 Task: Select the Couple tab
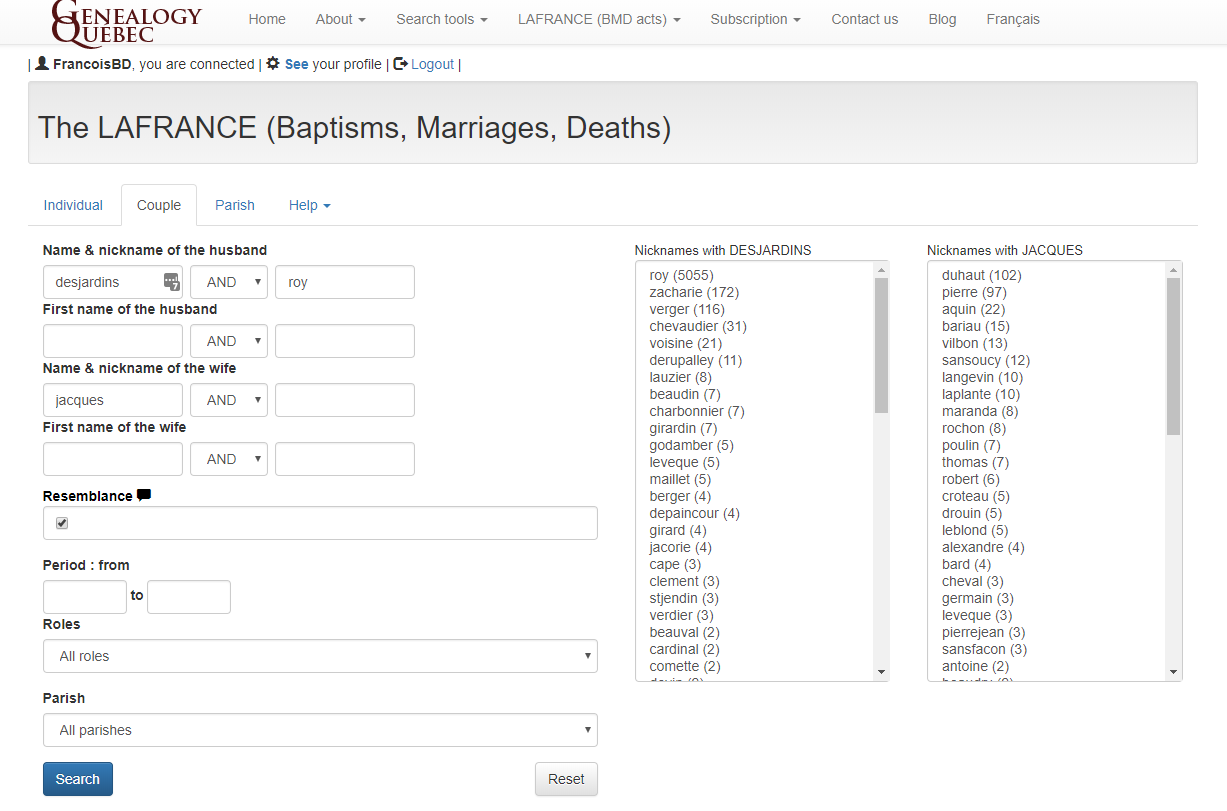pyautogui.click(x=159, y=205)
